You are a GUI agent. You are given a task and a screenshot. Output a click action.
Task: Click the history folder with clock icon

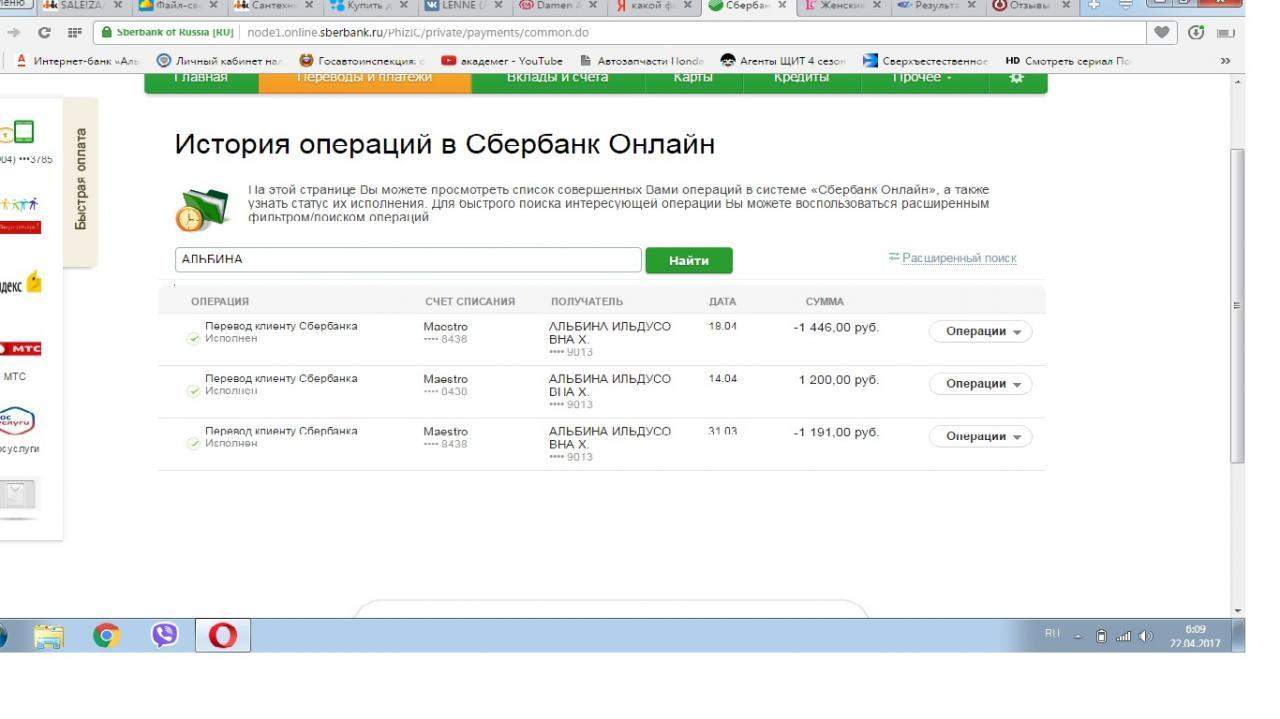[201, 208]
